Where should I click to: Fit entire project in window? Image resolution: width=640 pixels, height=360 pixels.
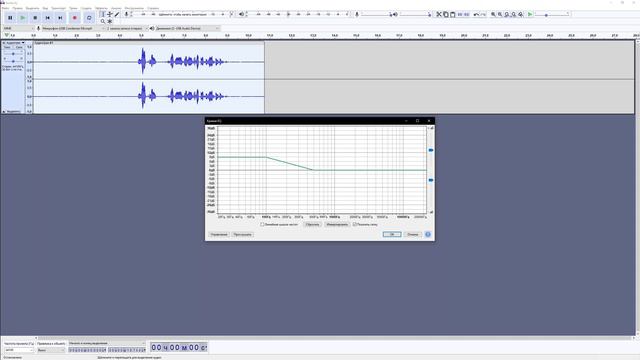(514, 14)
